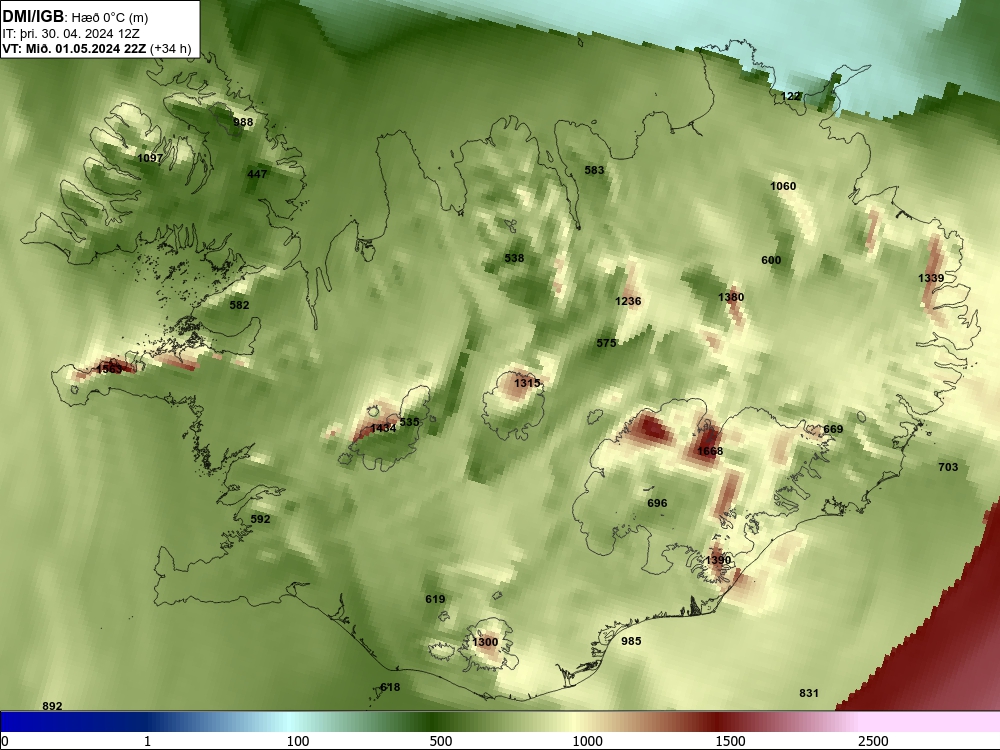The height and width of the screenshot is (750, 1000).
Task: Click the 696 height label
Action: point(657,503)
